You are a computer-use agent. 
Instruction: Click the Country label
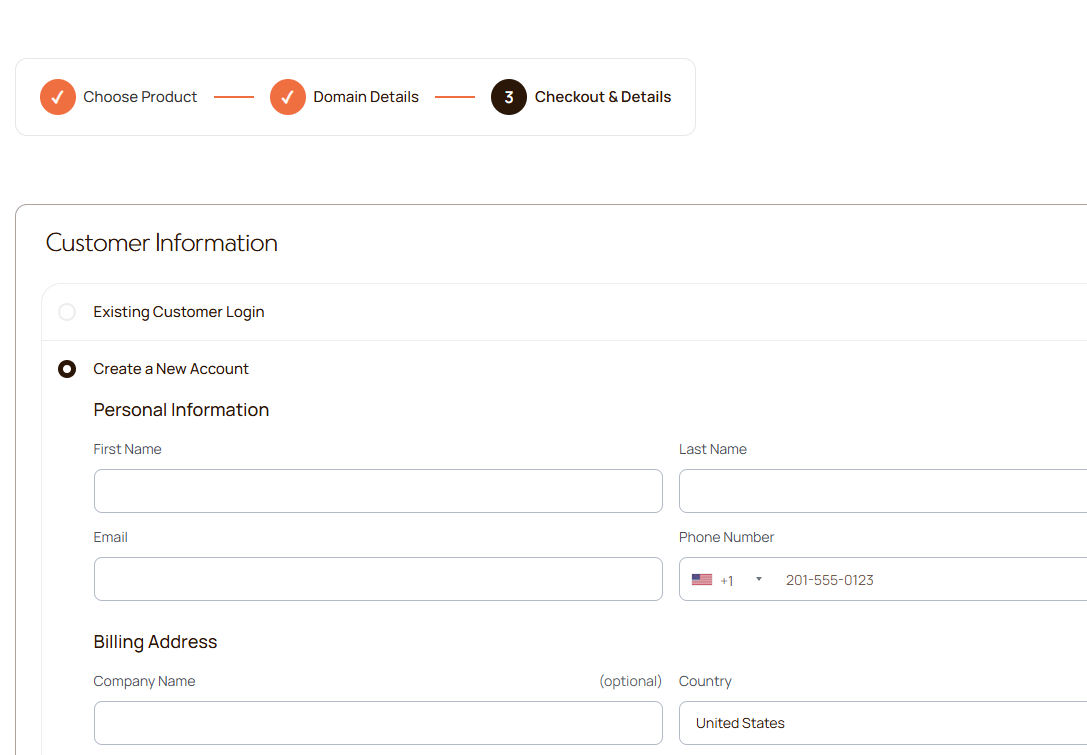[705, 682]
